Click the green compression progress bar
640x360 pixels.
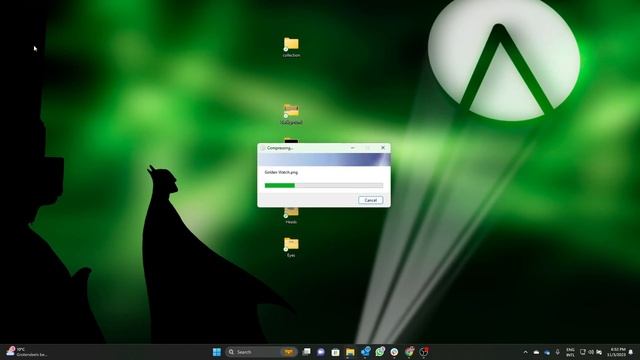(x=324, y=185)
